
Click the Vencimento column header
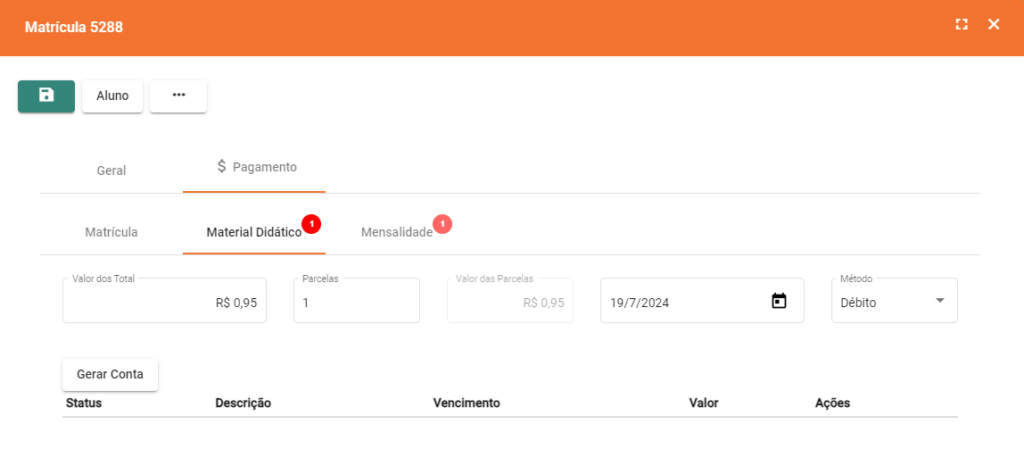466,403
